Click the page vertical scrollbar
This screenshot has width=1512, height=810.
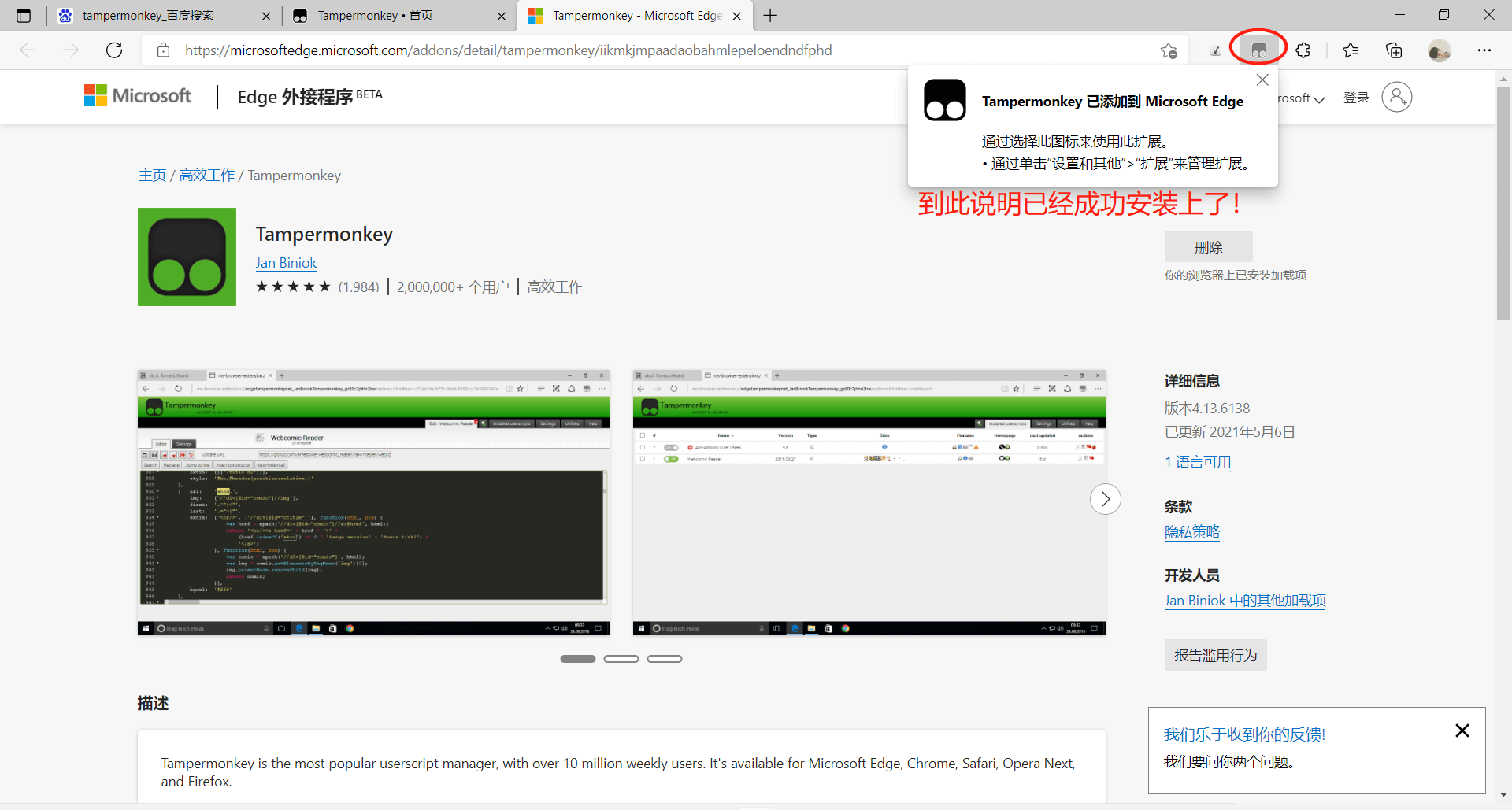[x=1503, y=204]
